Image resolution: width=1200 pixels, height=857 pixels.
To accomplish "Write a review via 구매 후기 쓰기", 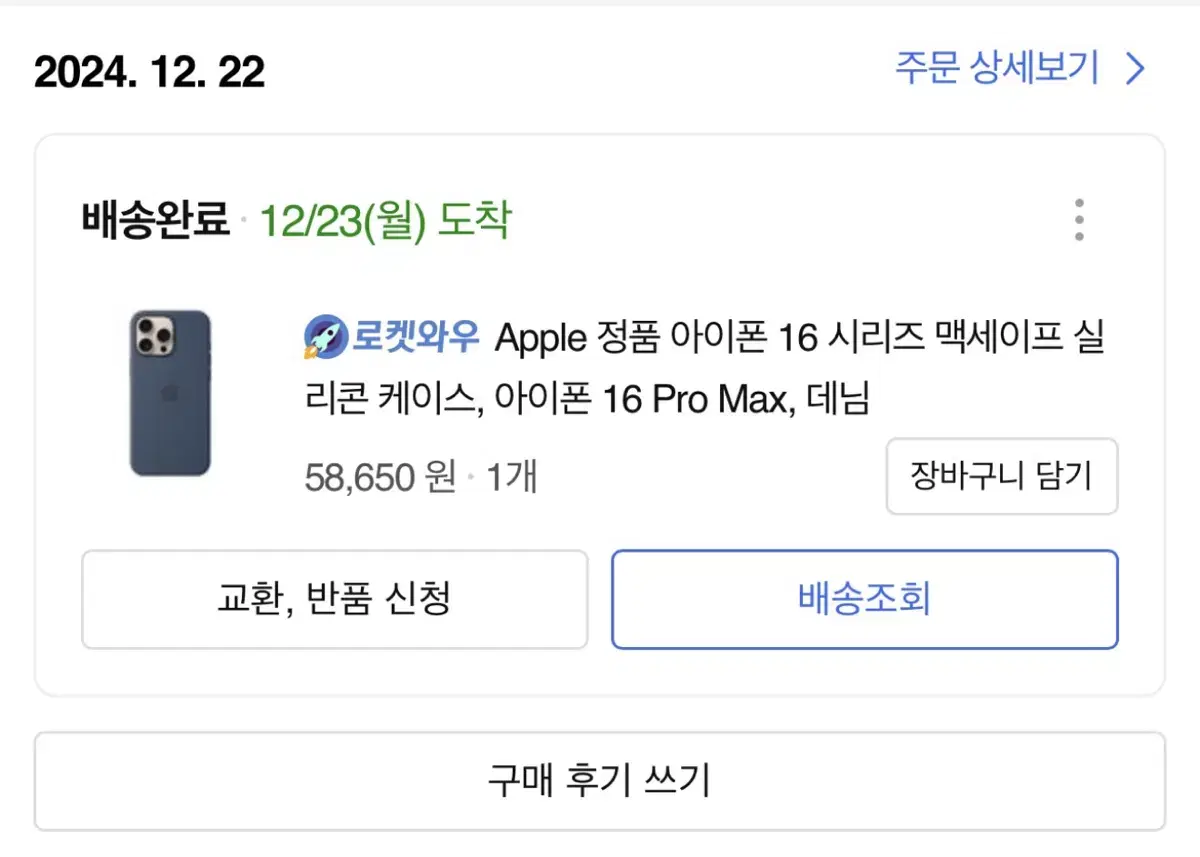I will pyautogui.click(x=600, y=781).
